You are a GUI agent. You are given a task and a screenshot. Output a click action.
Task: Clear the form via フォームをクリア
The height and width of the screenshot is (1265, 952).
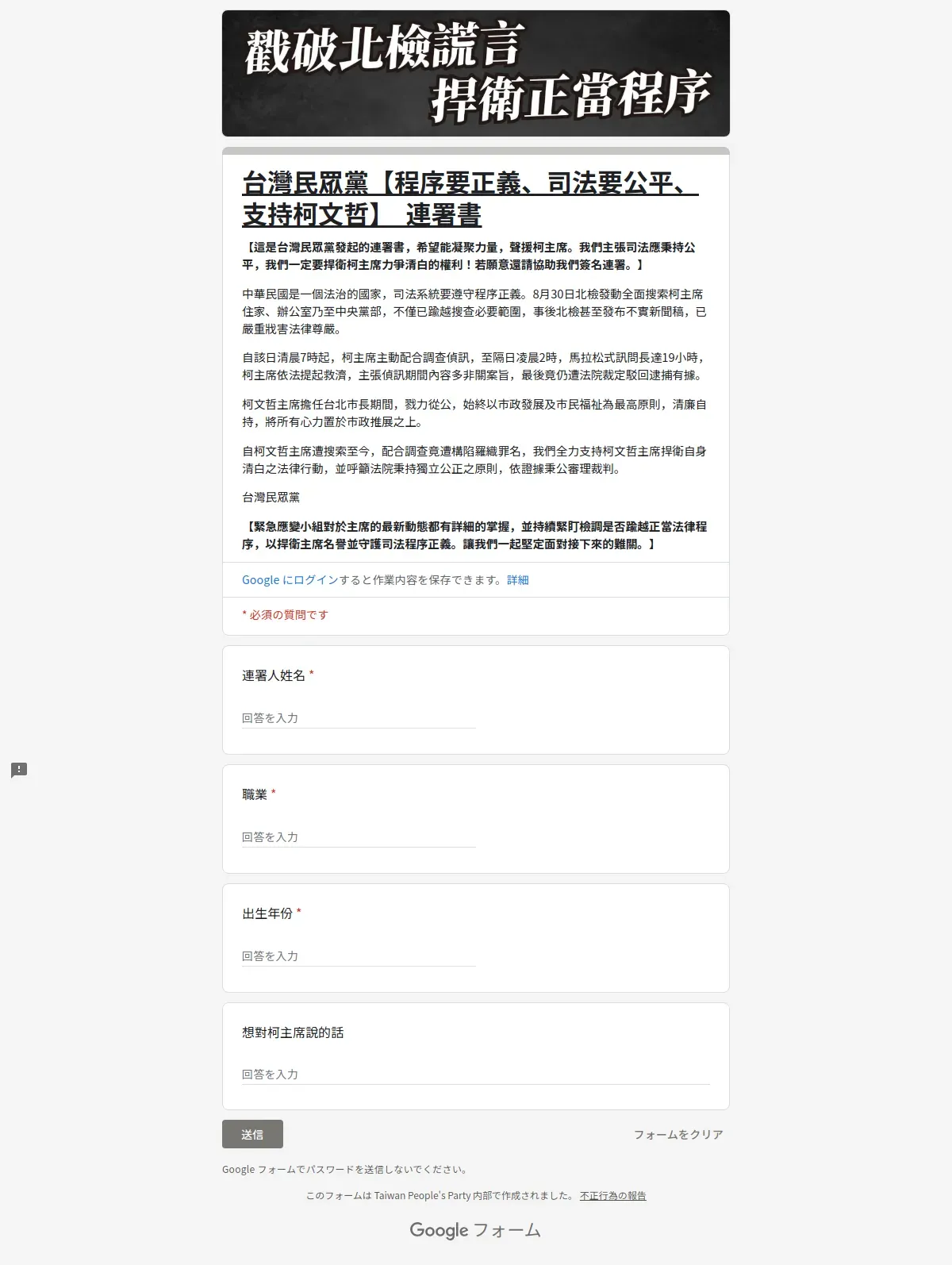pyautogui.click(x=678, y=1135)
